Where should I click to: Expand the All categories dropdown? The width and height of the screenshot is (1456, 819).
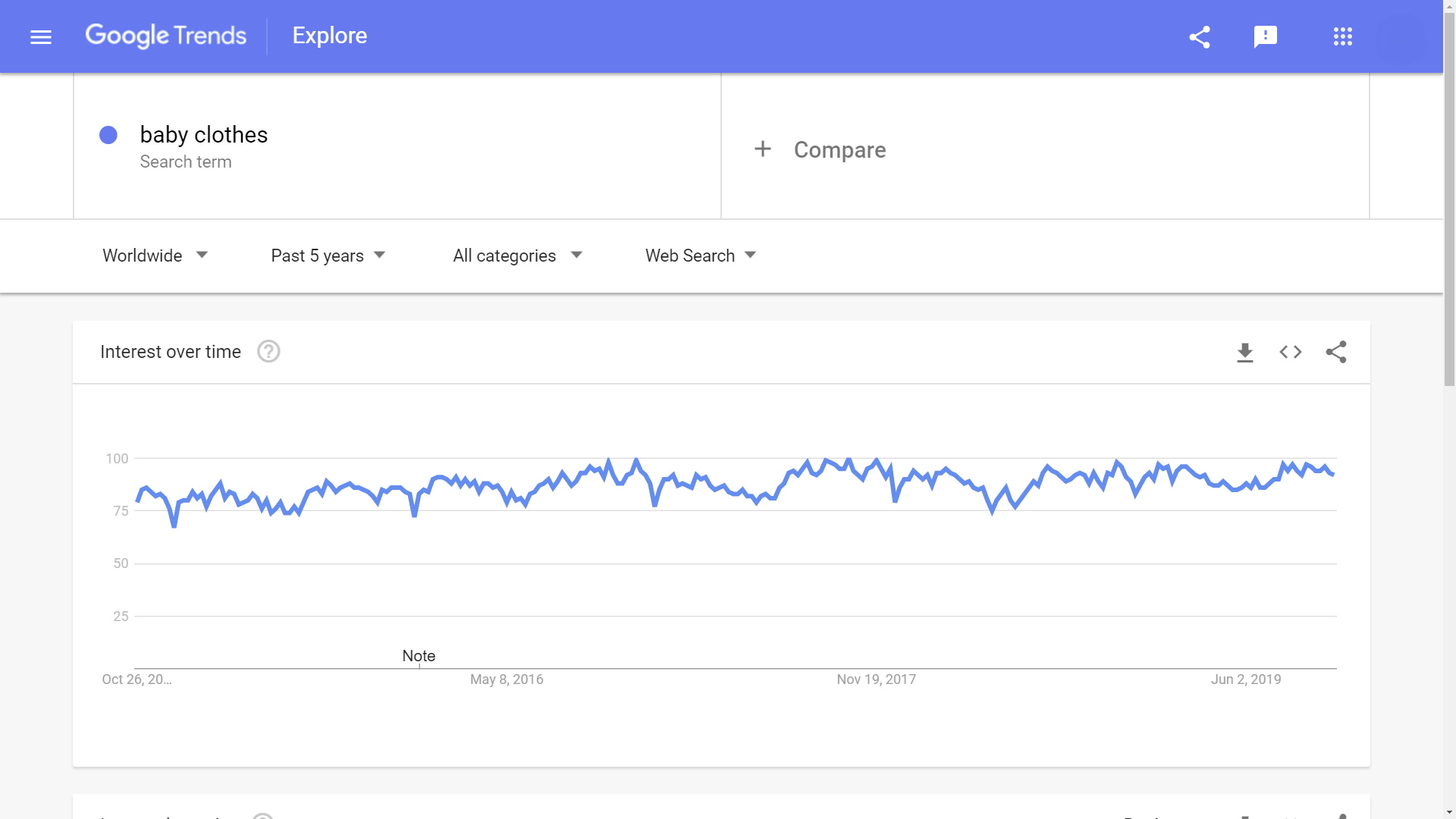coord(517,256)
